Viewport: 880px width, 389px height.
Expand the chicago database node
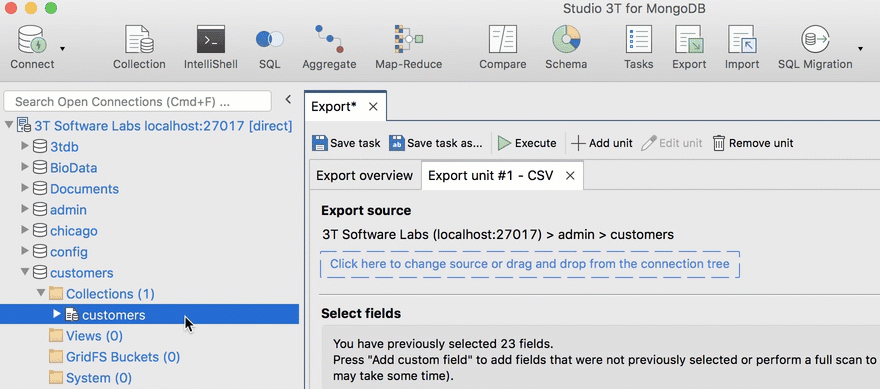[x=25, y=230]
